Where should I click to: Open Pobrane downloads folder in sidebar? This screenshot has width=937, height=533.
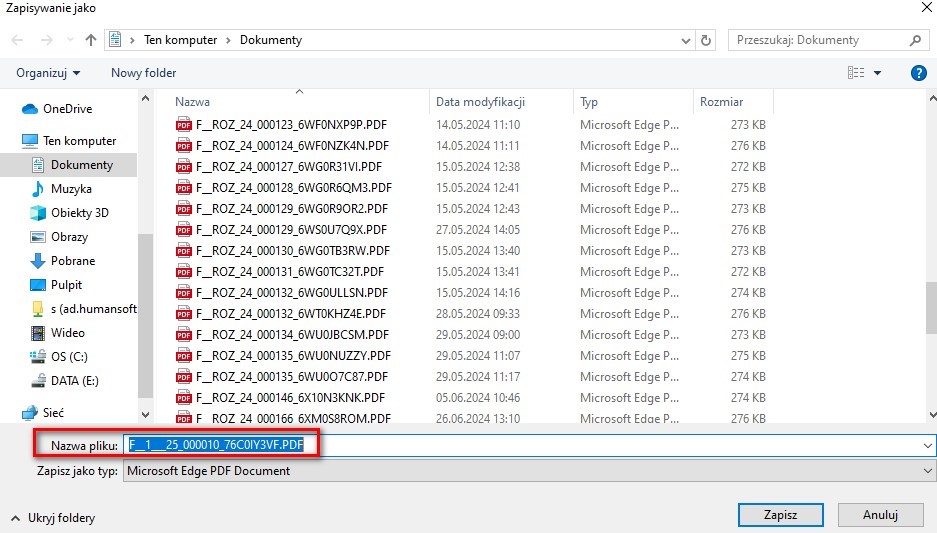[x=73, y=261]
